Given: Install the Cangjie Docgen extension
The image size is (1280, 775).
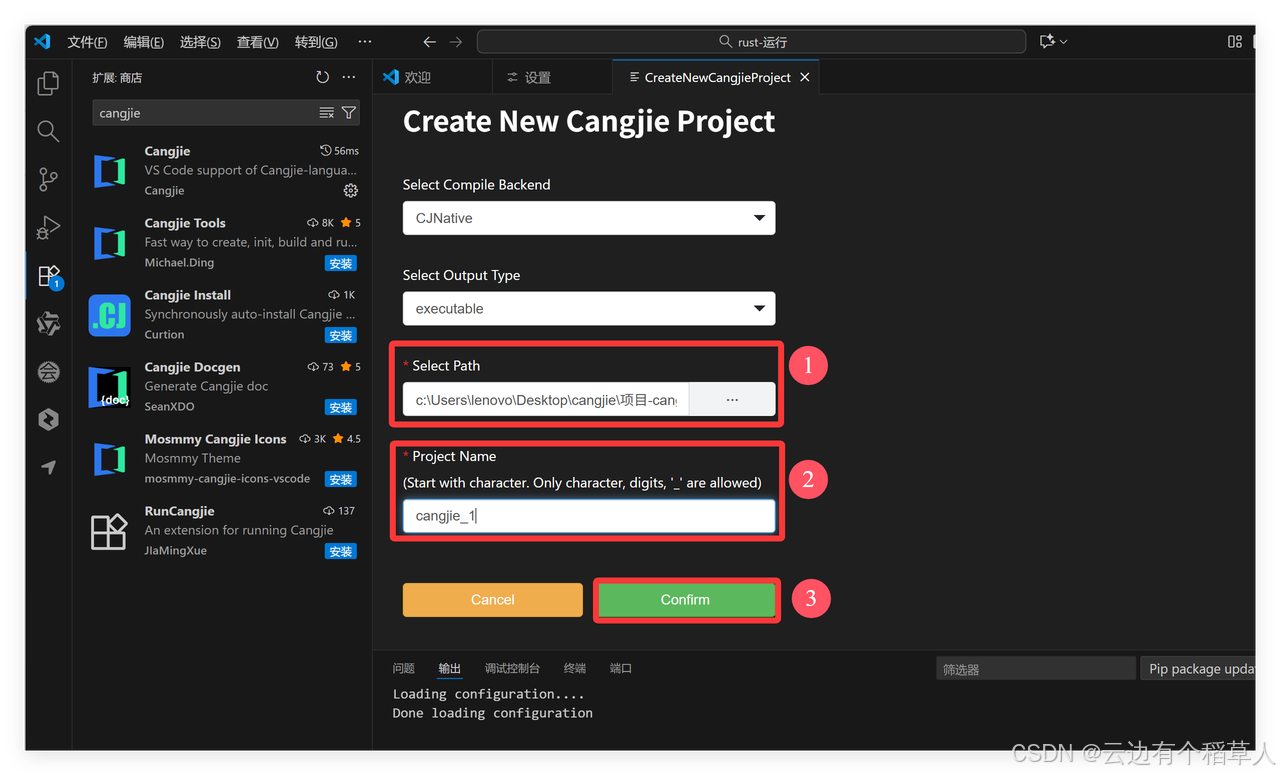Looking at the screenshot, I should (x=341, y=408).
